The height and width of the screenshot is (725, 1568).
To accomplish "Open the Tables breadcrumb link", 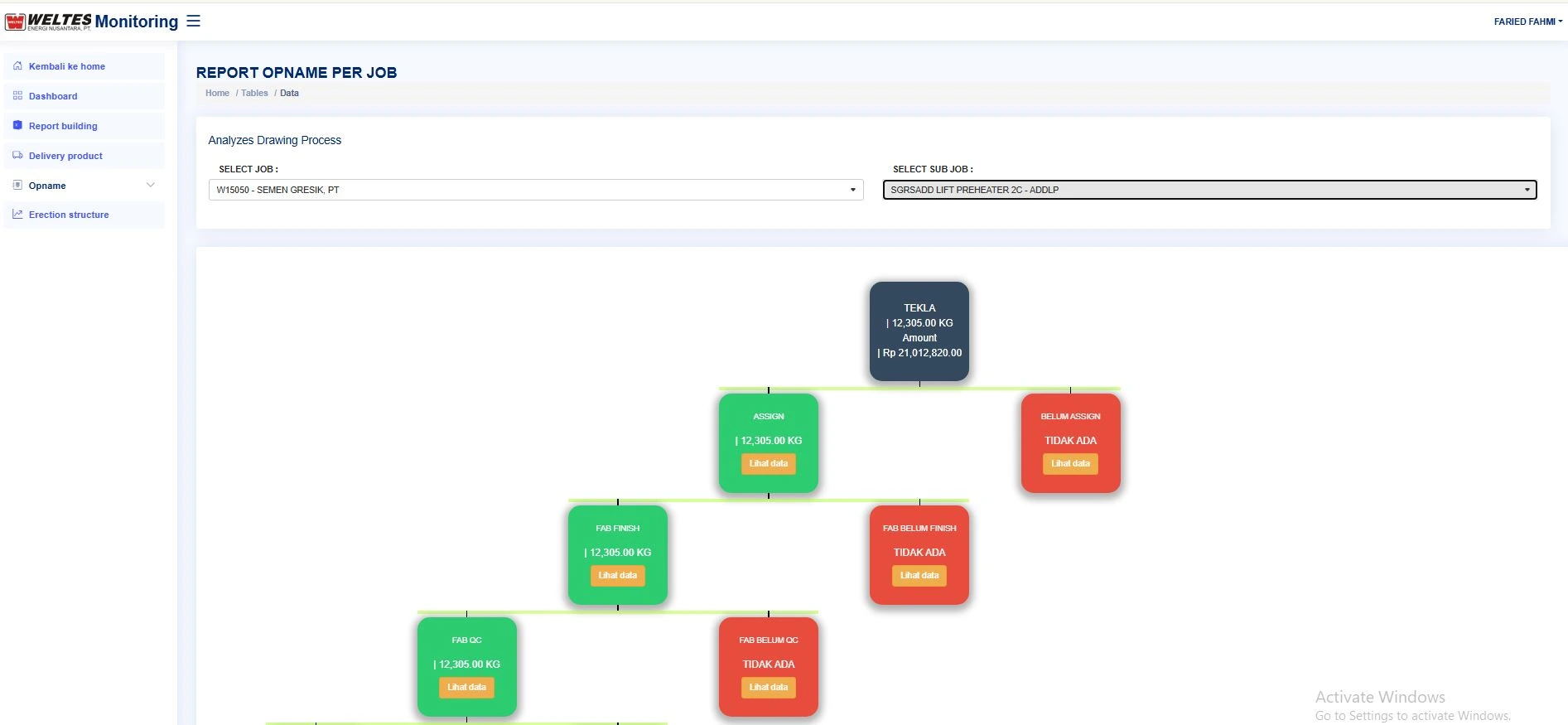I will (x=254, y=94).
